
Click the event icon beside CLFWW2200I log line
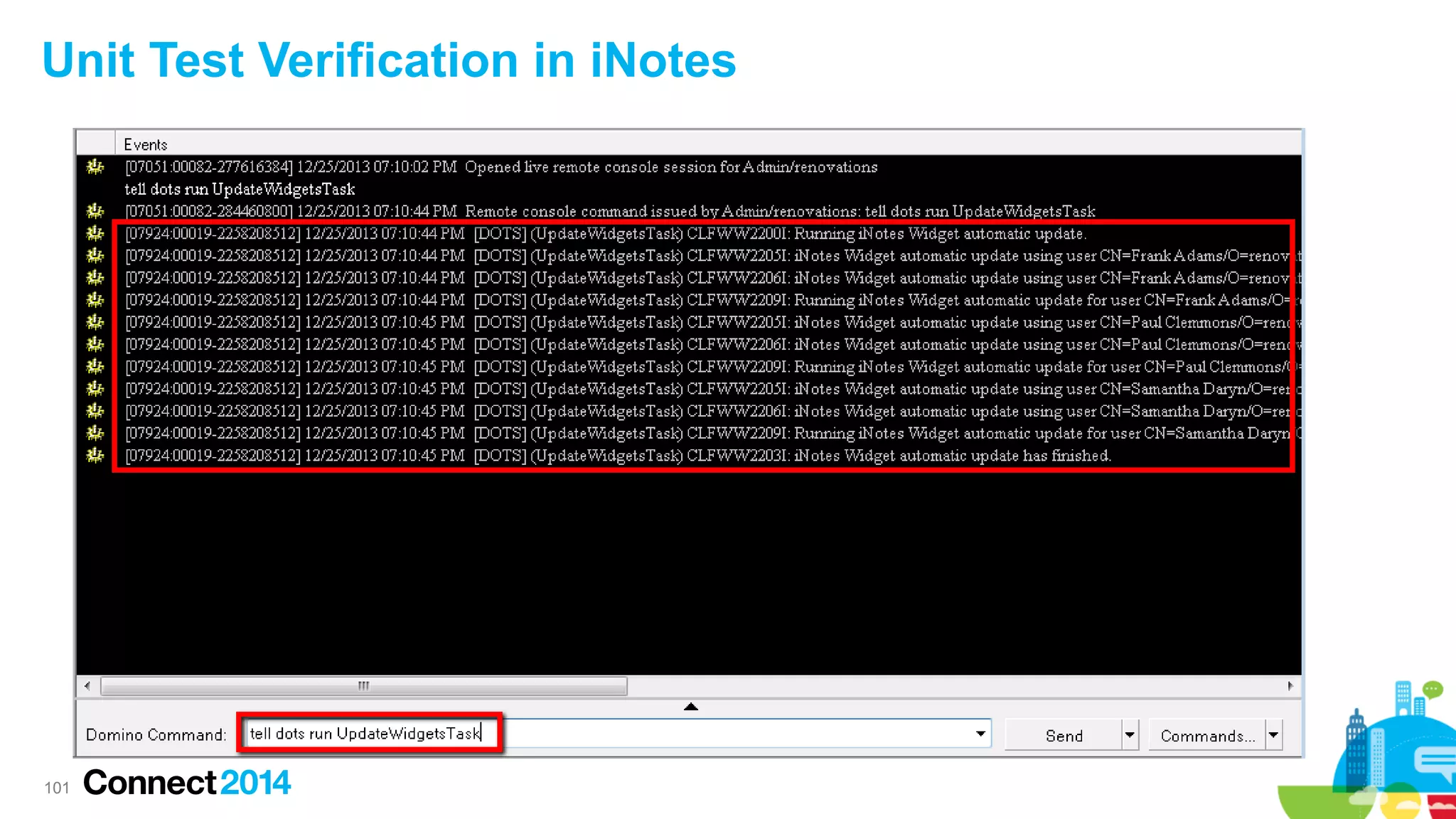click(x=95, y=233)
